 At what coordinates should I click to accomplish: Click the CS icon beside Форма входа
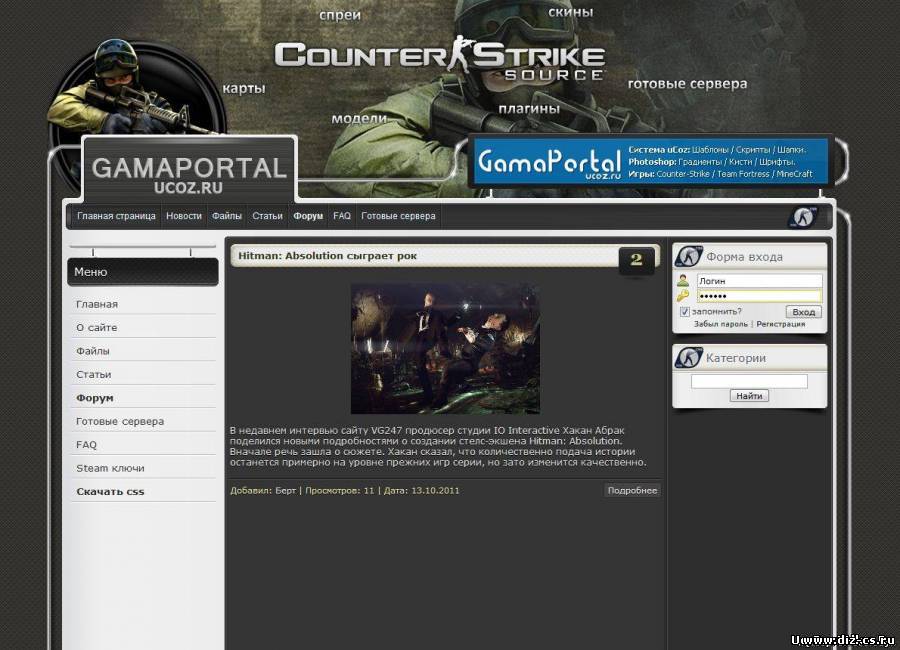pyautogui.click(x=689, y=257)
